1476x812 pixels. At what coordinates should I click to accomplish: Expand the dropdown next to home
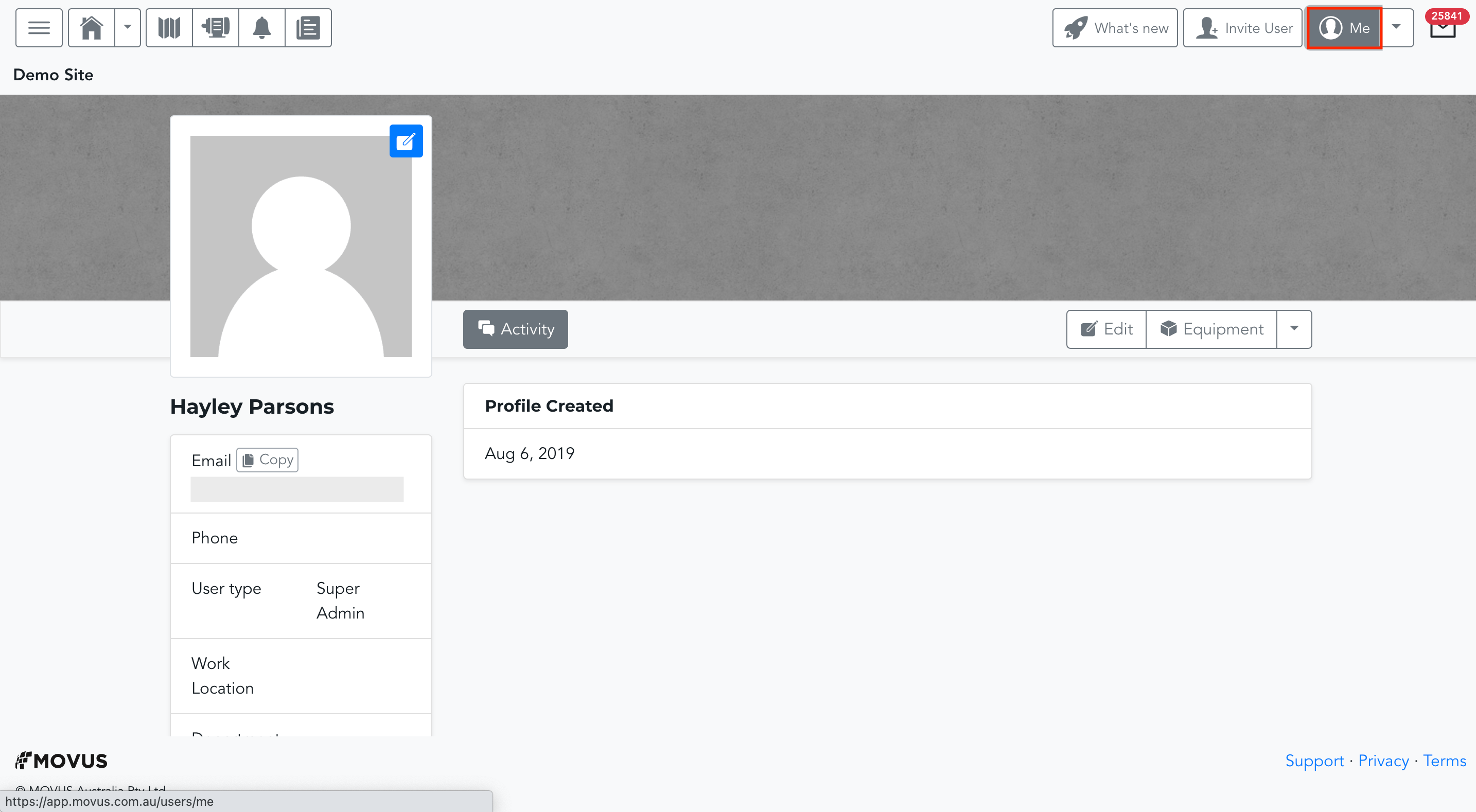pyautogui.click(x=128, y=27)
